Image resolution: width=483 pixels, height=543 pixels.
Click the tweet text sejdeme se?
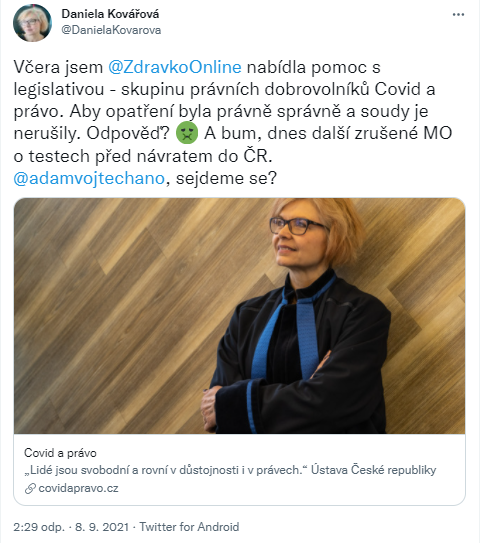[226, 178]
